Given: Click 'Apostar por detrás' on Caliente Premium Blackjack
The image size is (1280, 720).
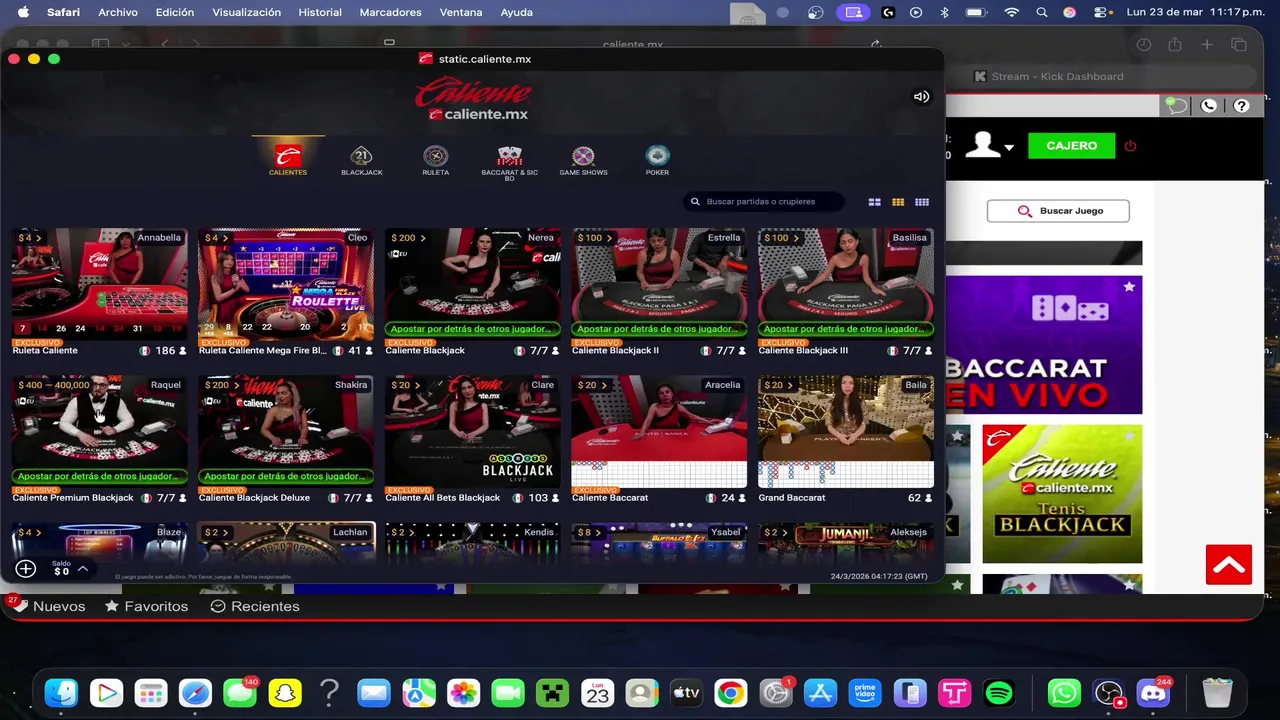Looking at the screenshot, I should (99, 476).
